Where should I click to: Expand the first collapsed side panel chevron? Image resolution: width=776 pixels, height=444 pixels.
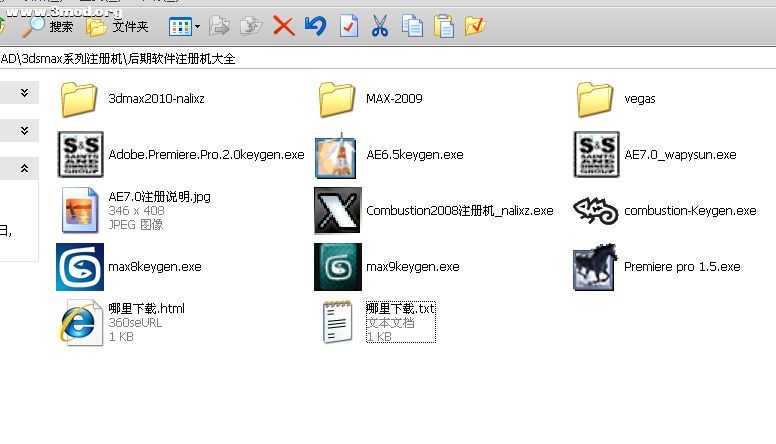tap(24, 93)
